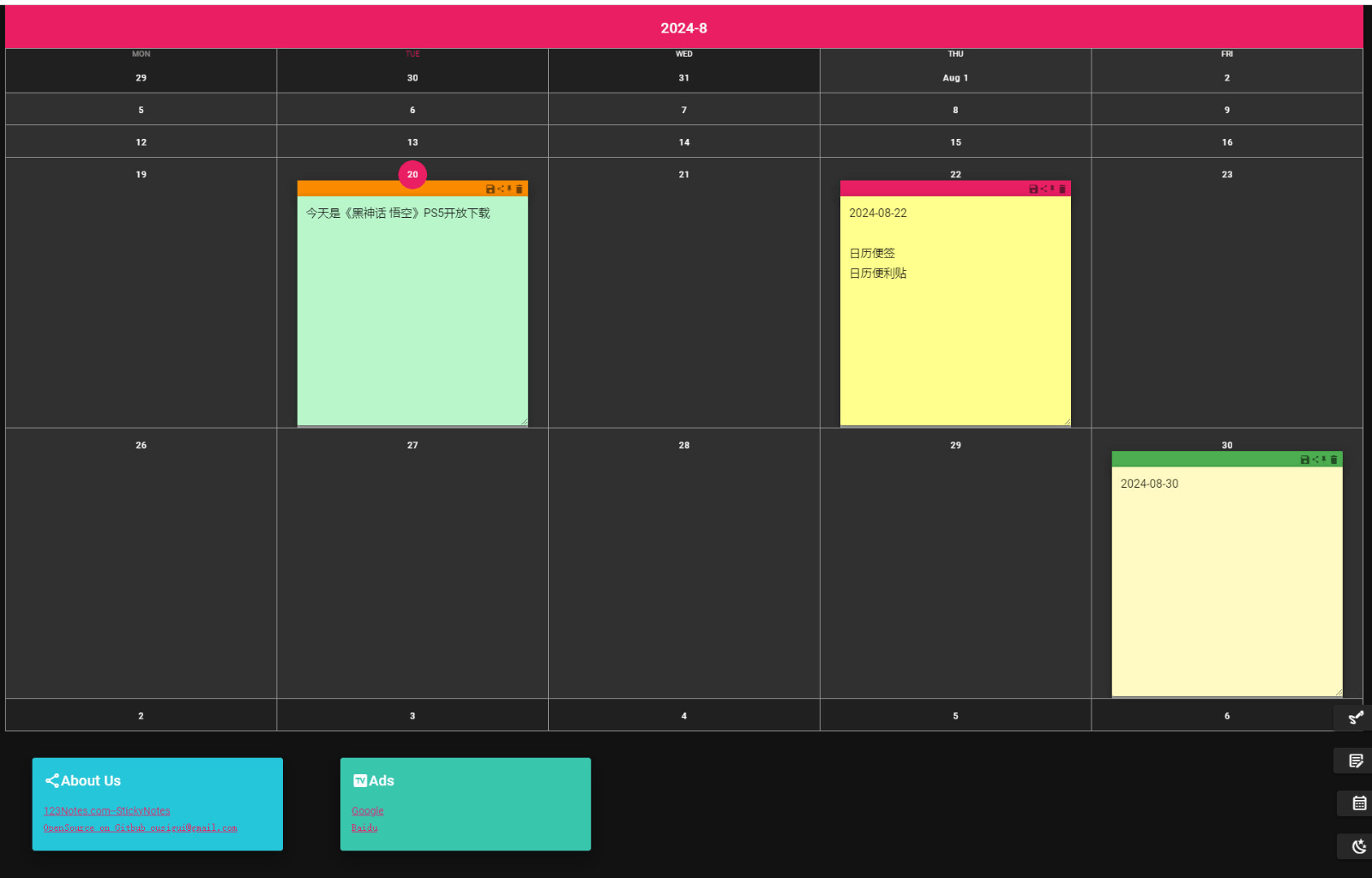Image resolution: width=1372 pixels, height=878 pixels.
Task: Click the share icon beside About Us
Action: [x=51, y=781]
